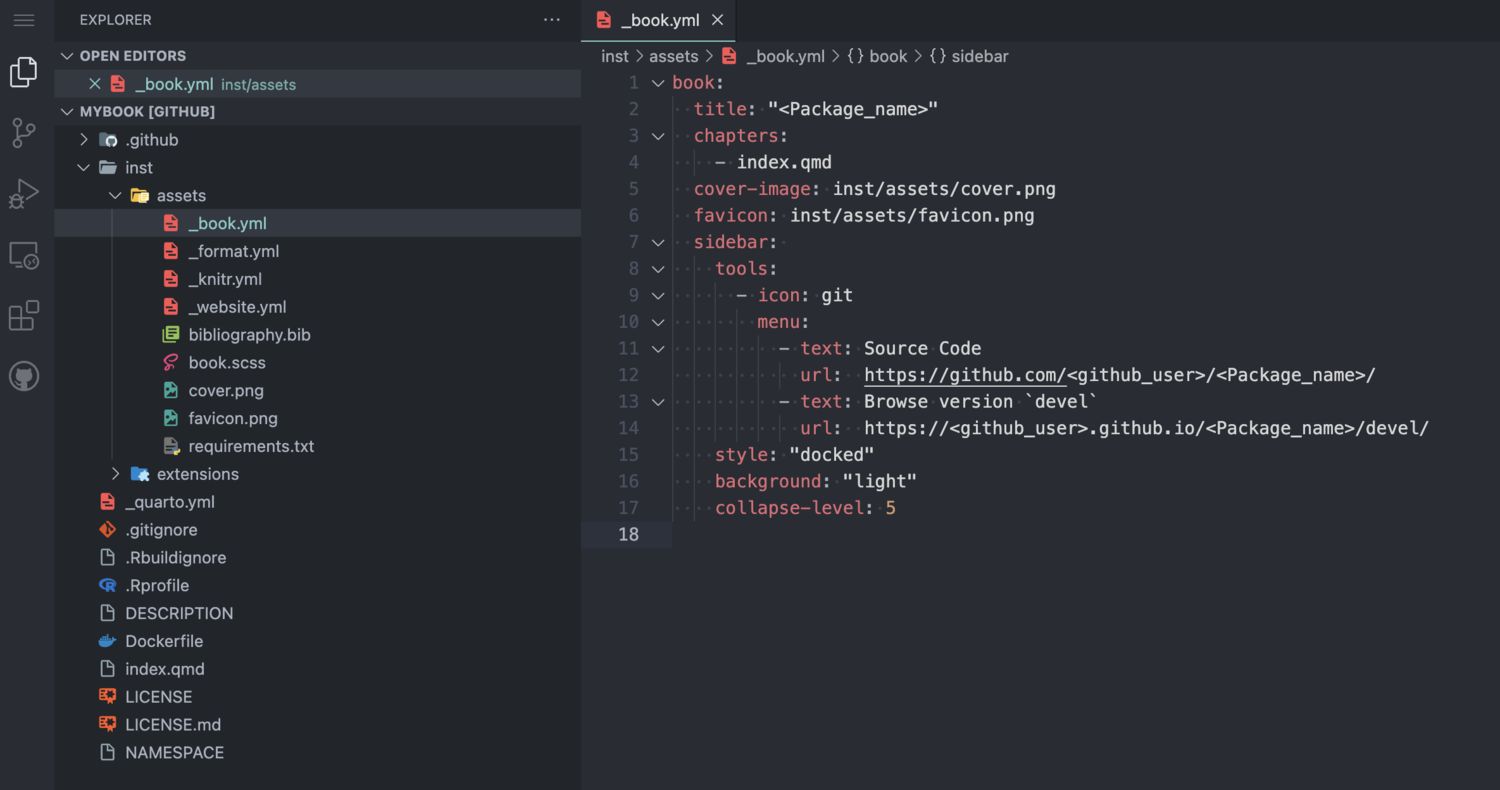This screenshot has width=1500, height=790.
Task: Open Dockerfile in the file tree
Action: coord(163,641)
